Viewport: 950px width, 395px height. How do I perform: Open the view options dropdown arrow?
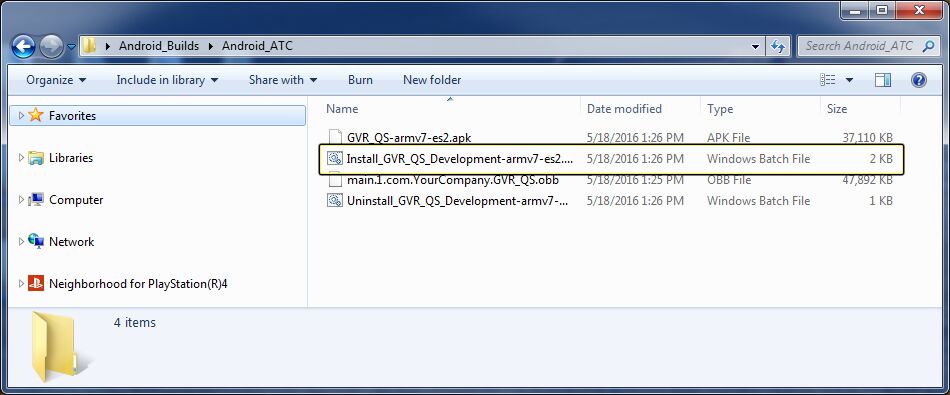tap(849, 80)
